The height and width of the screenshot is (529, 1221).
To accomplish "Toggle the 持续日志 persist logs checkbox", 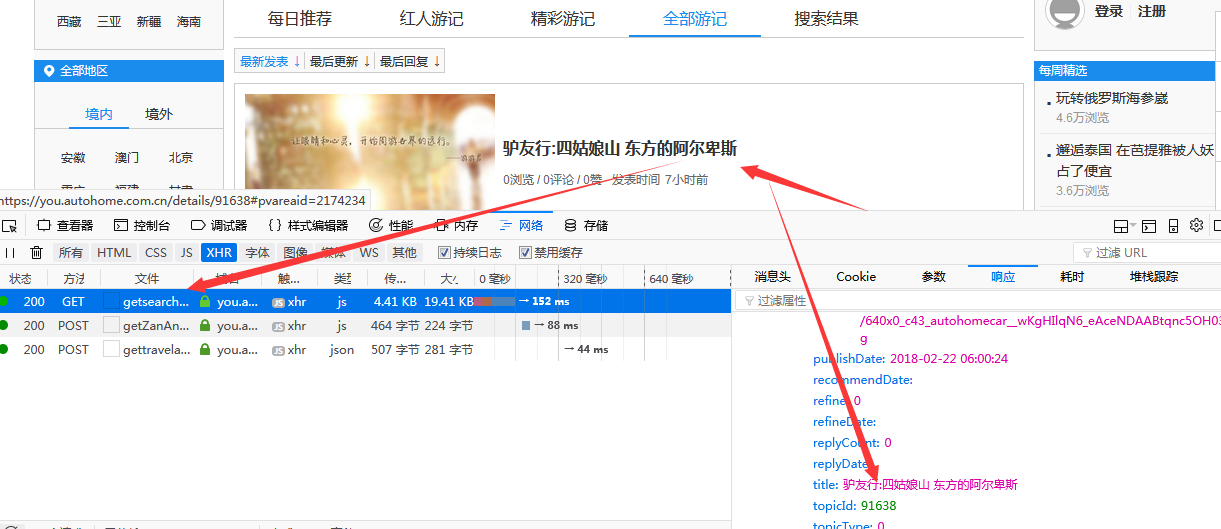I will (x=444, y=253).
